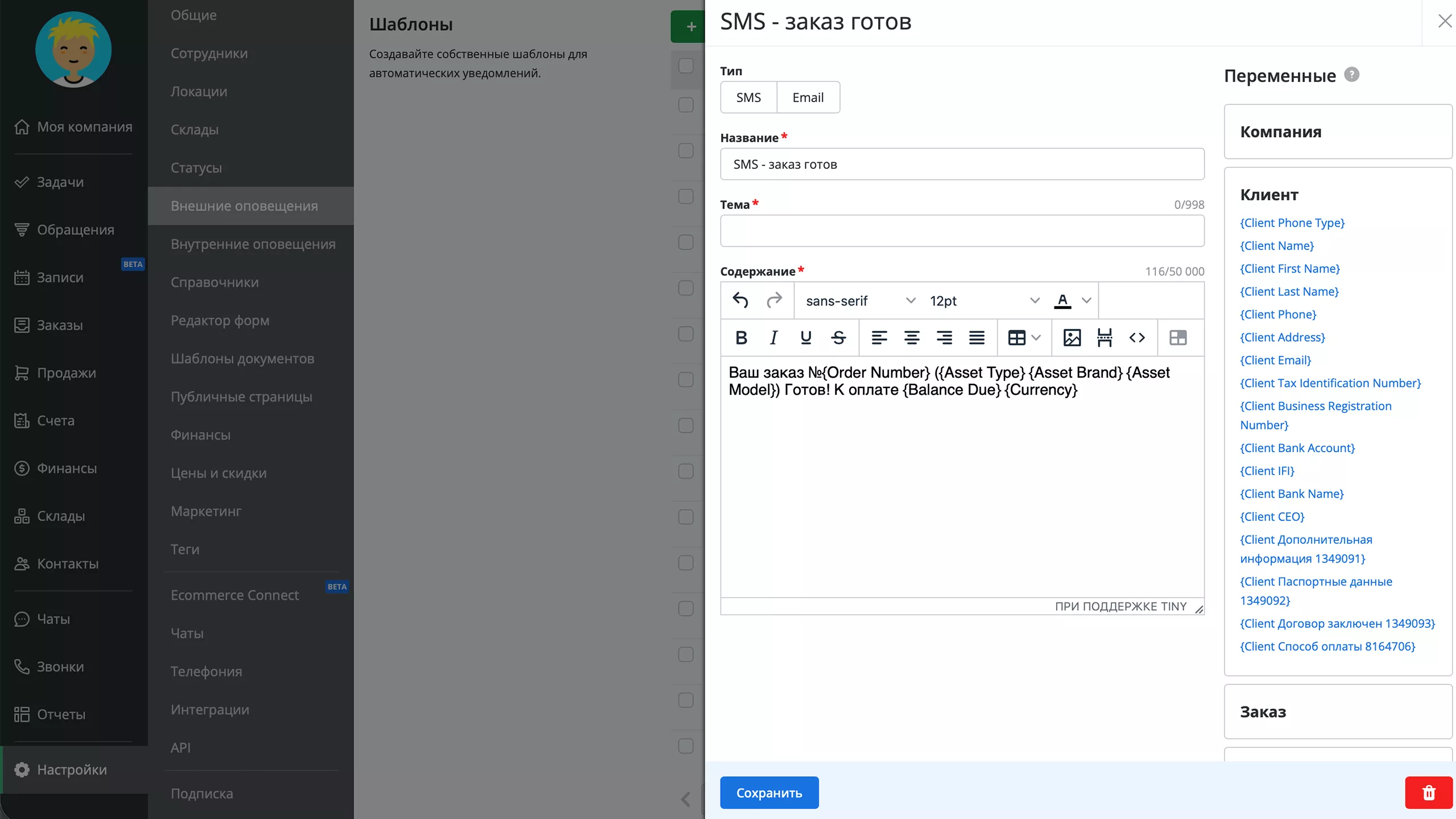This screenshot has width=1456, height=819.
Task: Open the source code view
Action: click(1137, 338)
